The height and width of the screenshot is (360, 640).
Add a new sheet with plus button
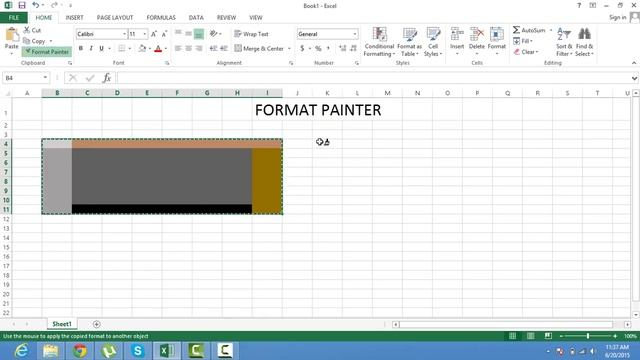(97, 324)
